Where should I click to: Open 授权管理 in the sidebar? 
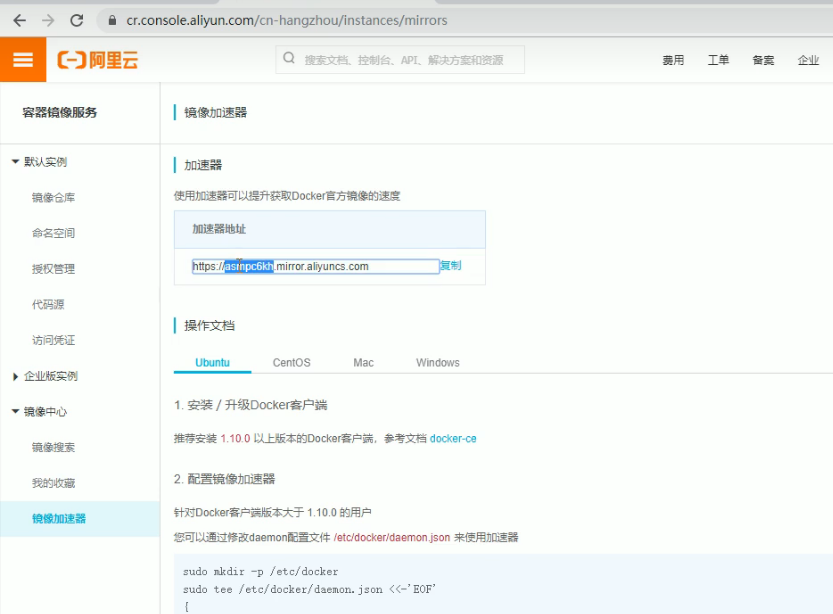53,269
